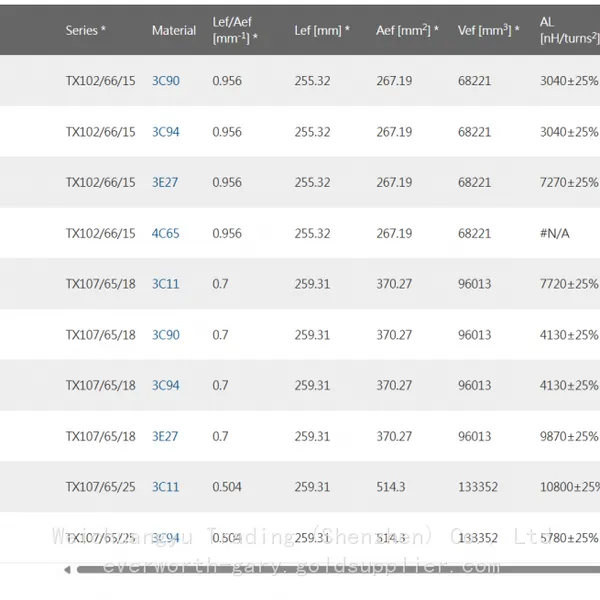The height and width of the screenshot is (600, 600).
Task: Select the Lef [mm] column header
Action: click(322, 30)
